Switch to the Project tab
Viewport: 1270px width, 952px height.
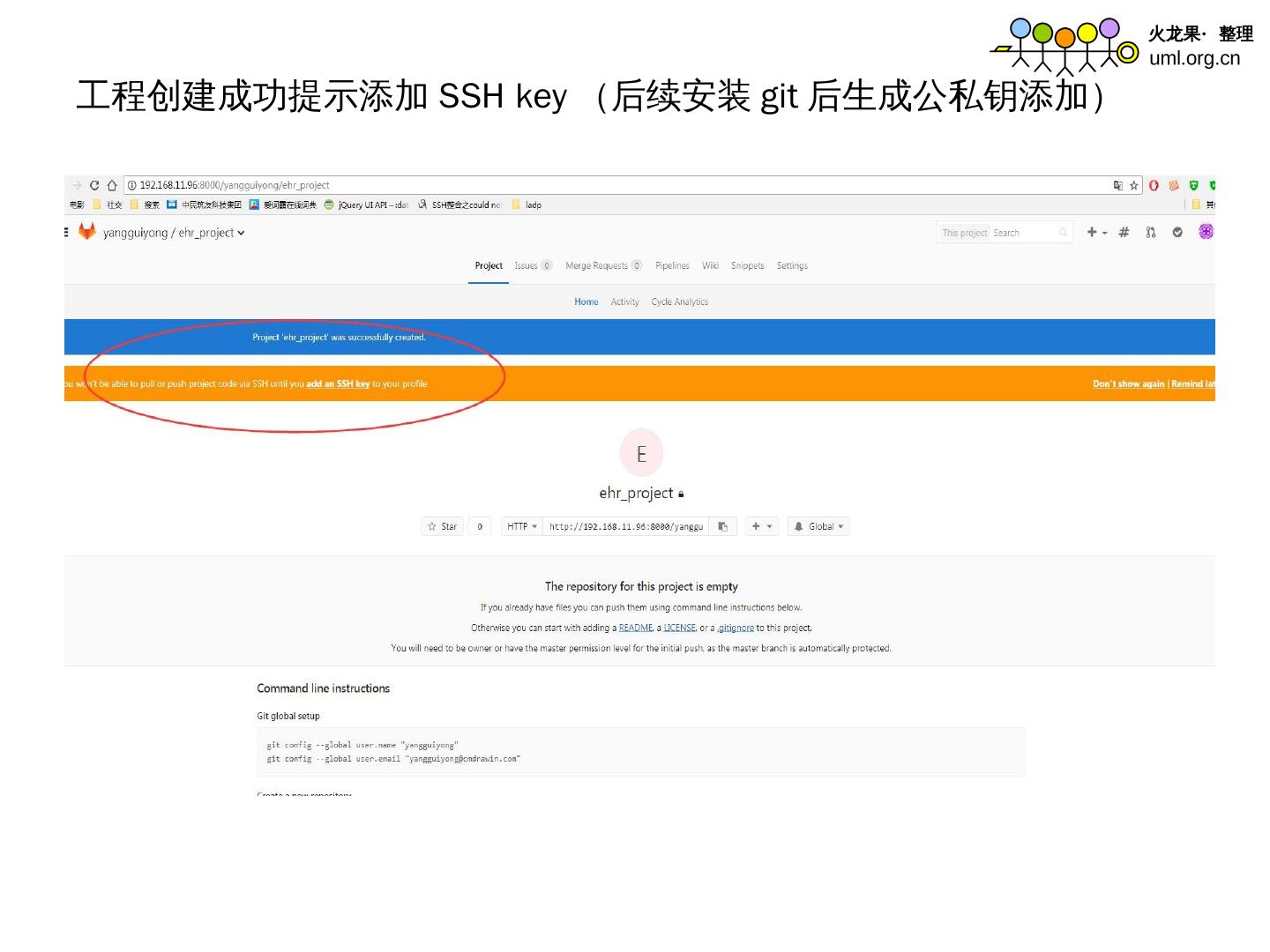pos(489,265)
